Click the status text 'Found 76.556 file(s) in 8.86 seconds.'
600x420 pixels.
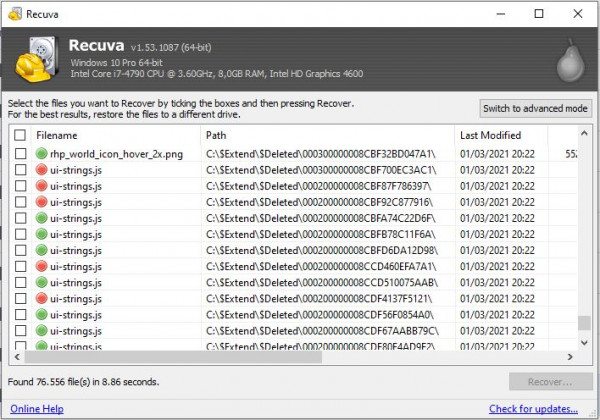click(83, 382)
